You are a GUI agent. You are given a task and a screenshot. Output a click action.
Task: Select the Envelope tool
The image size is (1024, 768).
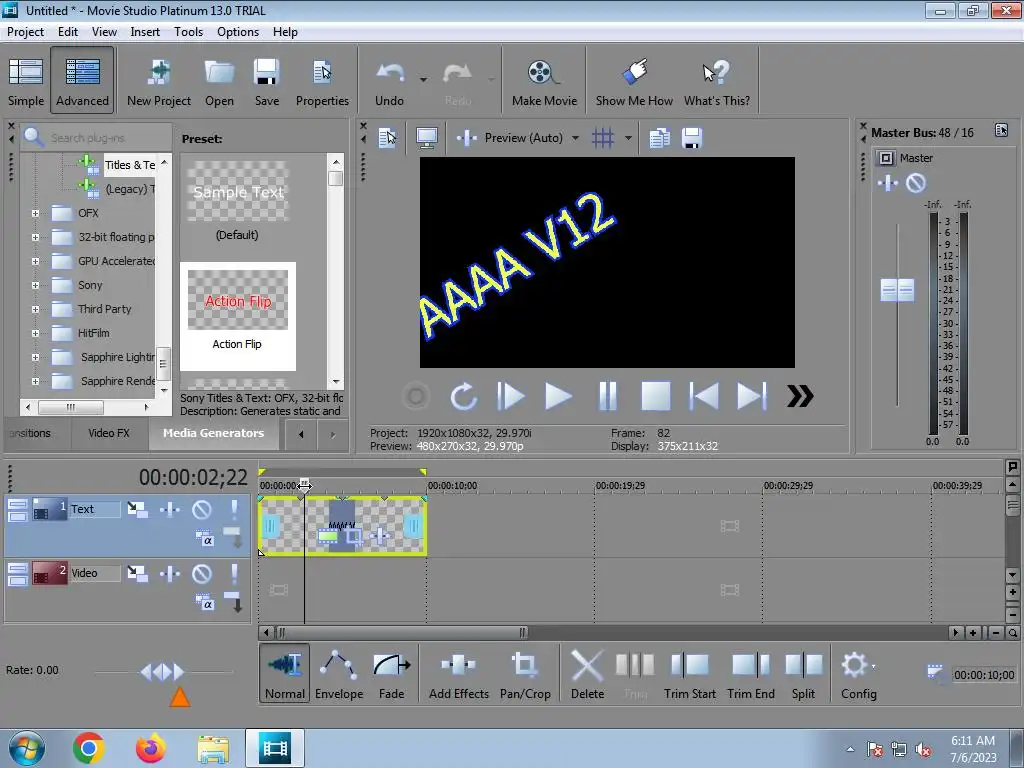[x=338, y=673]
